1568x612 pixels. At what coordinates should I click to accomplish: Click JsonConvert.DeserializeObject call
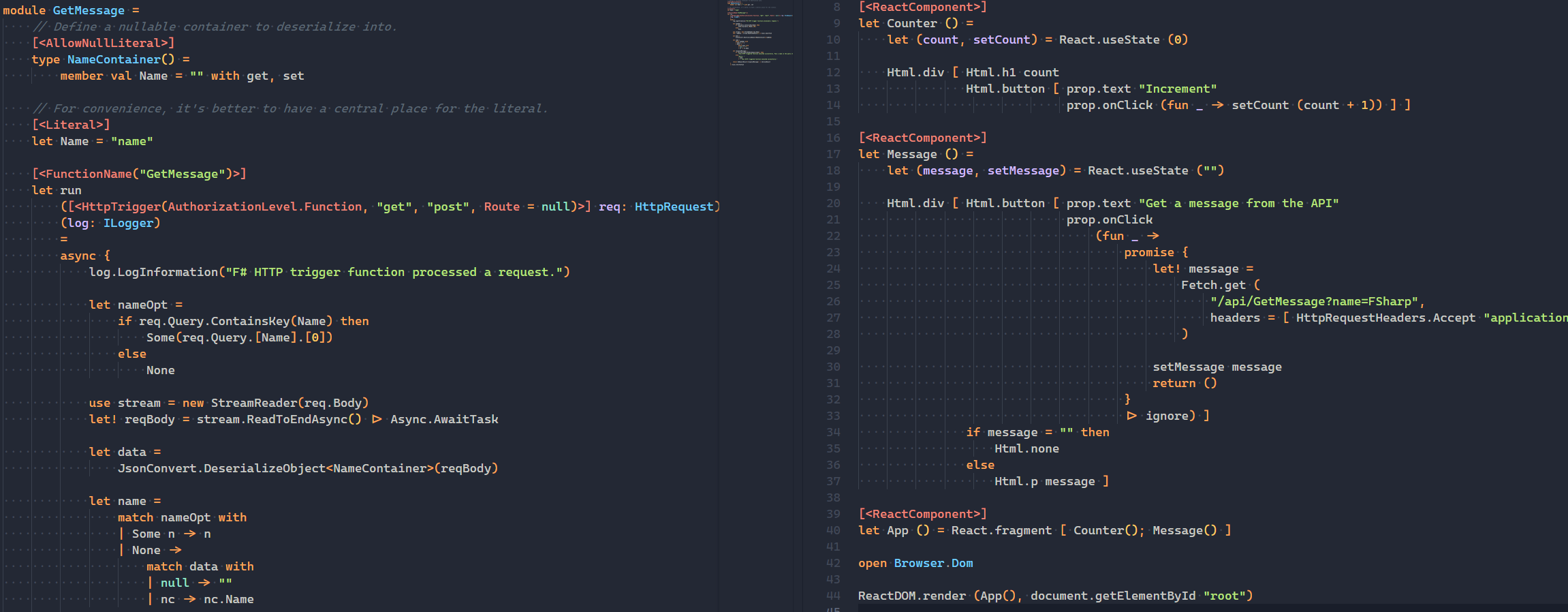[x=221, y=468]
